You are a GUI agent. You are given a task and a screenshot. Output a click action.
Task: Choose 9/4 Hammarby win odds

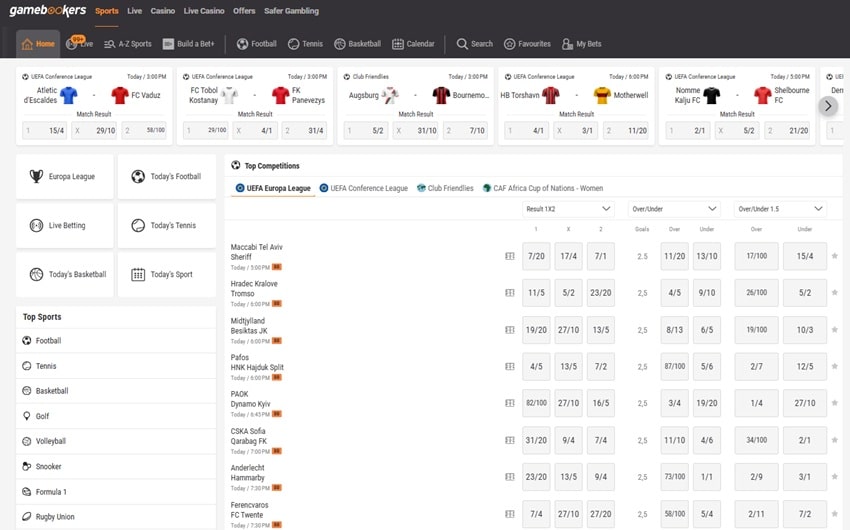click(601, 477)
